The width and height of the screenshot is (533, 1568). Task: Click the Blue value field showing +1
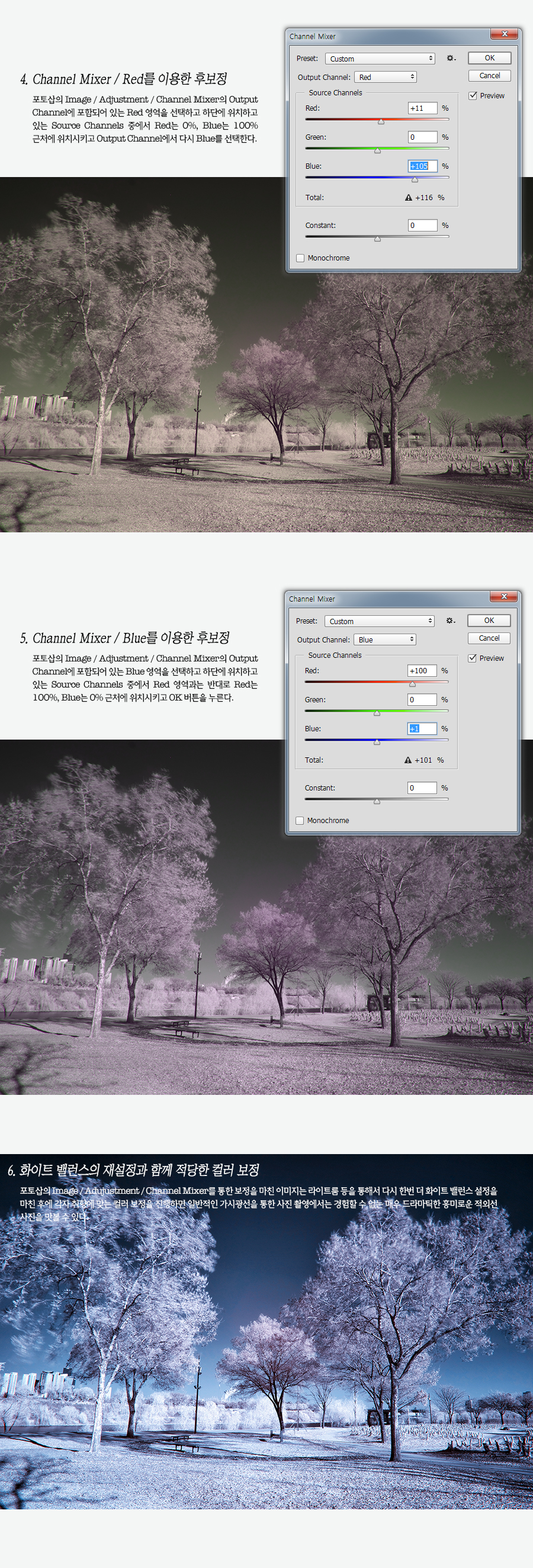click(421, 728)
